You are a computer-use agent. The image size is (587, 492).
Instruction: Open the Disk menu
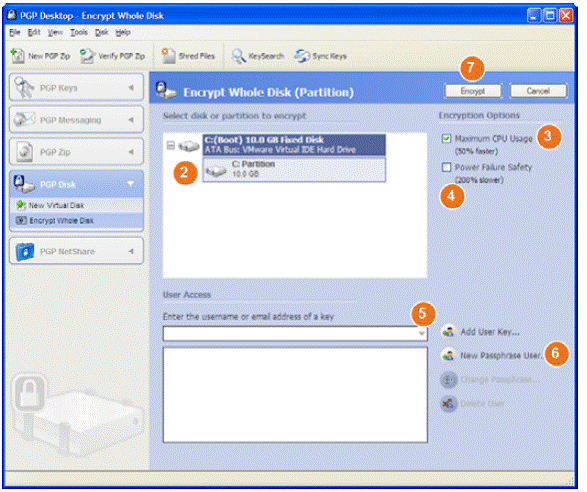coord(101,33)
